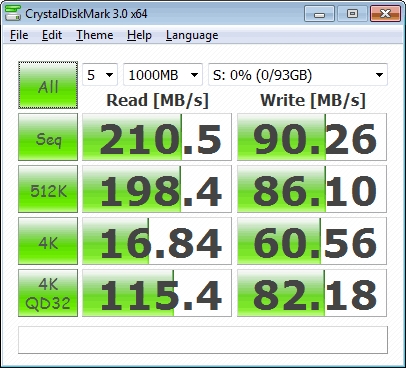The height and width of the screenshot is (368, 406).
Task: Click the 4K read result 16.84
Action: tap(157, 241)
